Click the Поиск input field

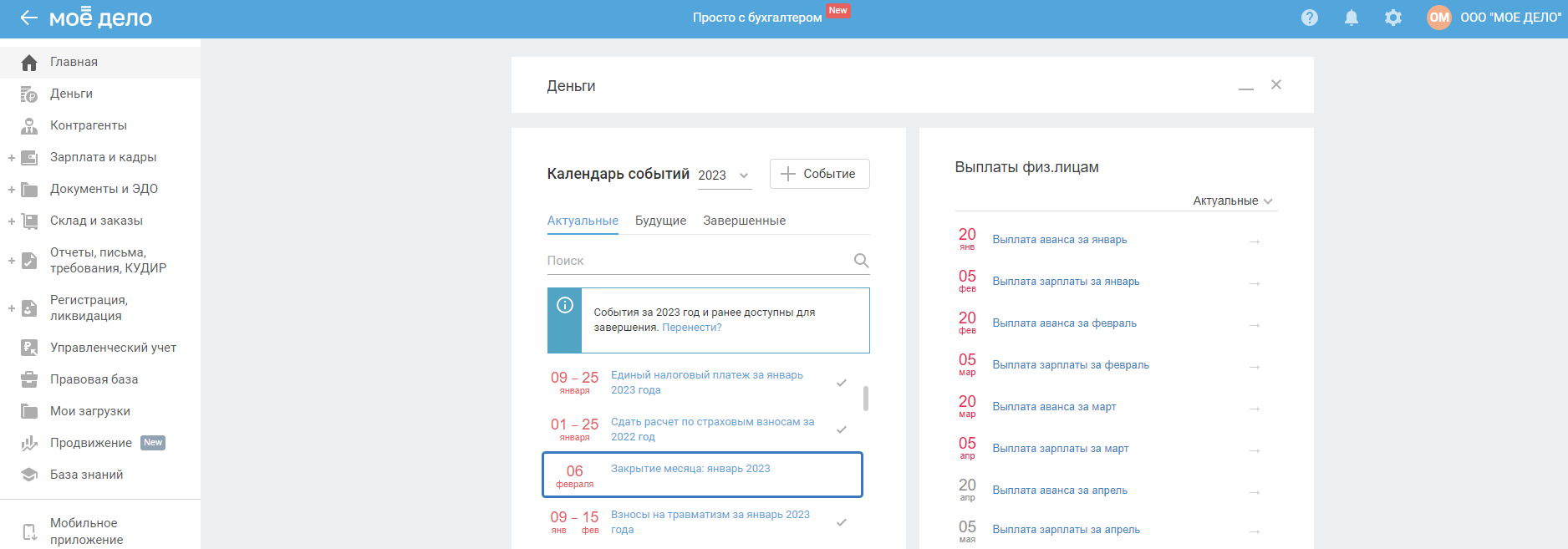[698, 261]
